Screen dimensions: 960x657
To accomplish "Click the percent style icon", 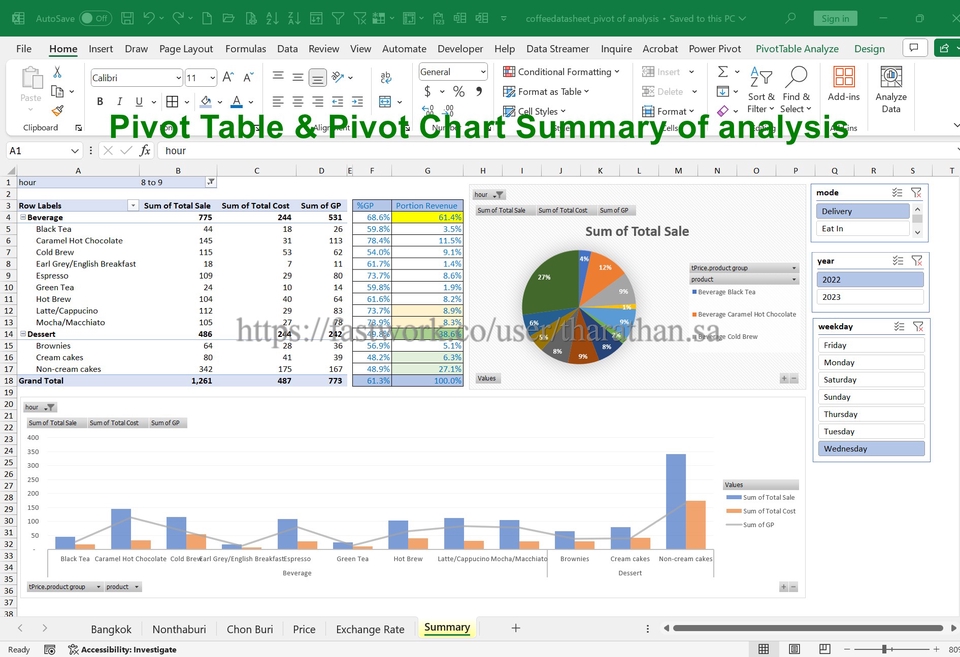I will click(458, 91).
